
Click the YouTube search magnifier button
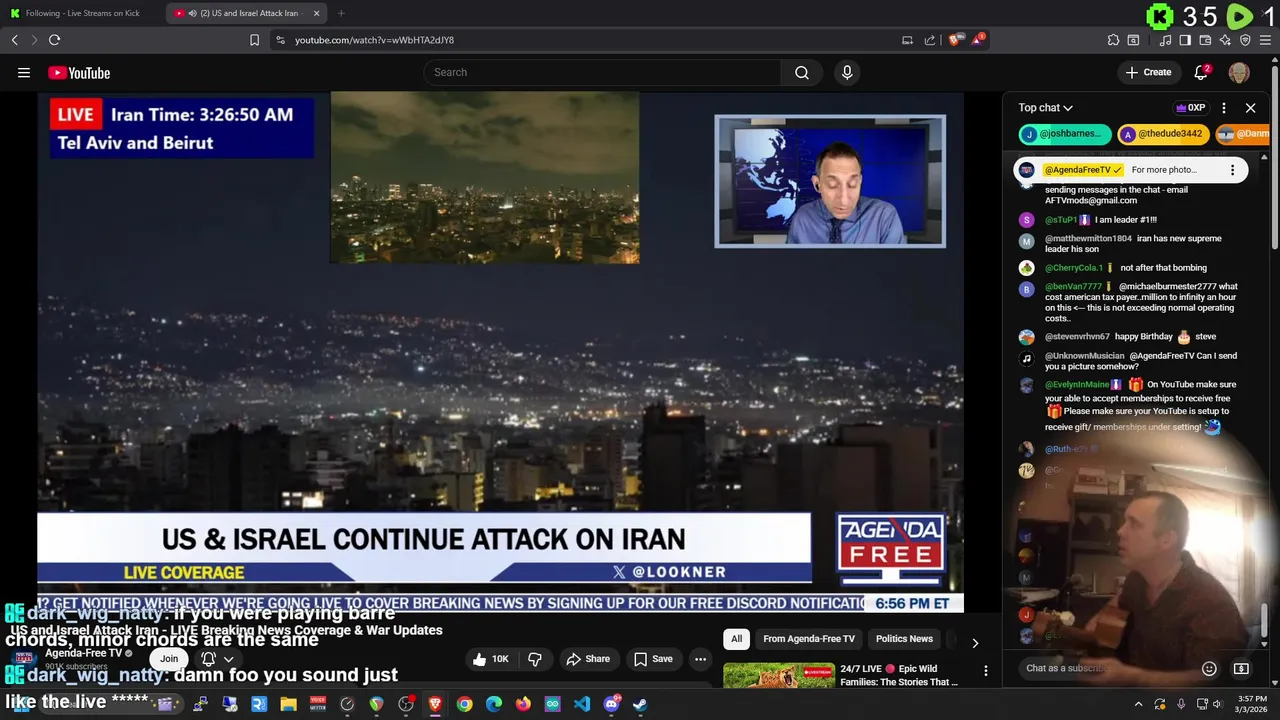802,72
